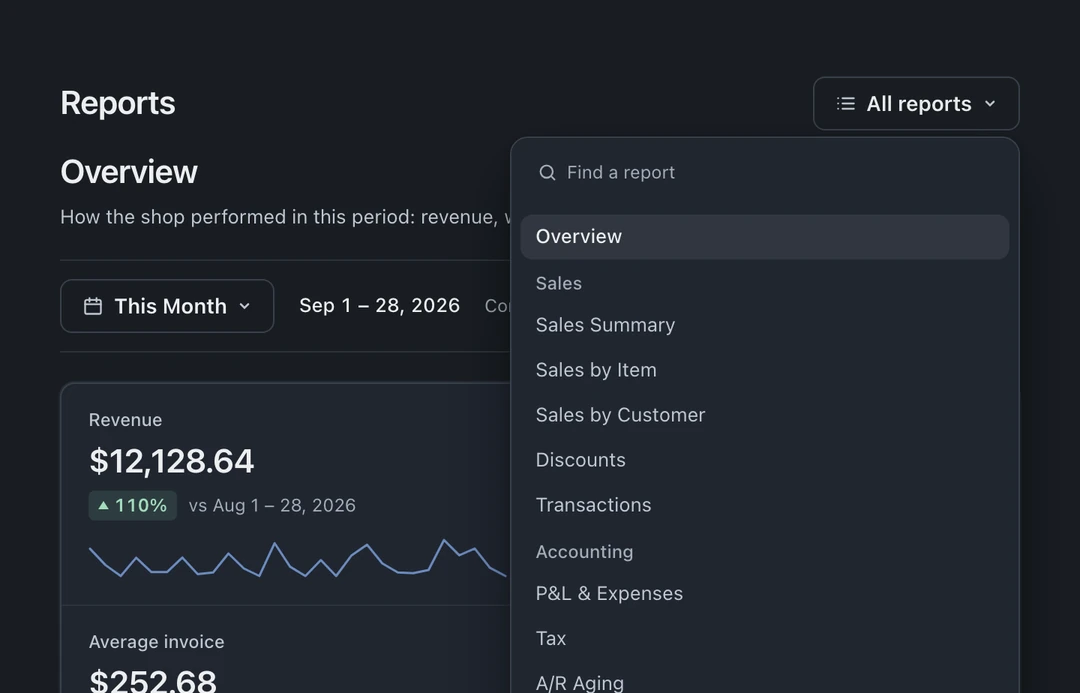
Task: Click the Reports page title
Action: tap(118, 103)
